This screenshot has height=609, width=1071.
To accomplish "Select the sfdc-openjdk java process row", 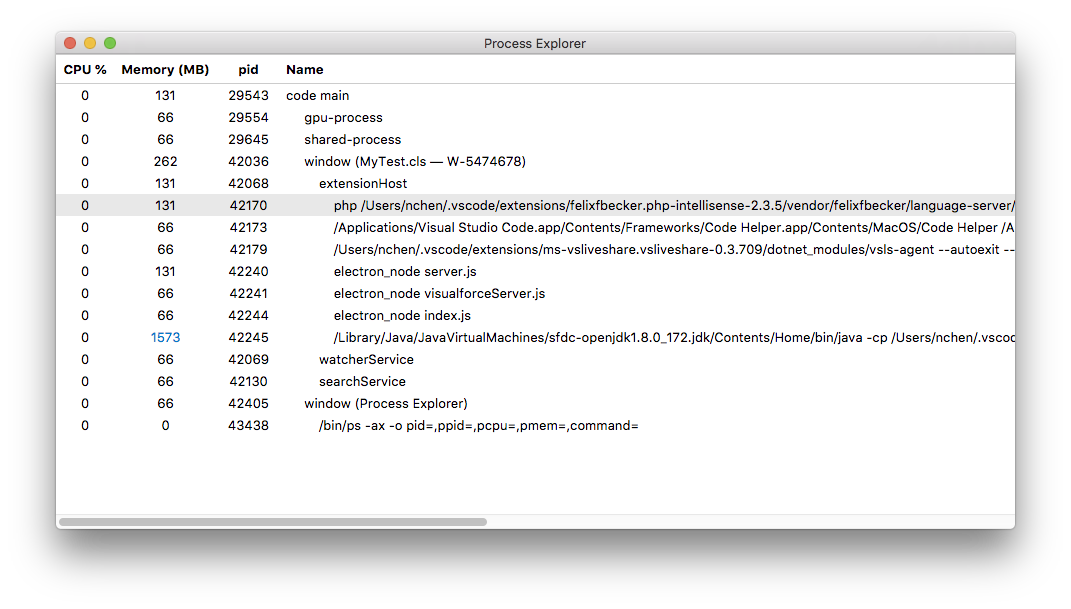I will [536, 337].
